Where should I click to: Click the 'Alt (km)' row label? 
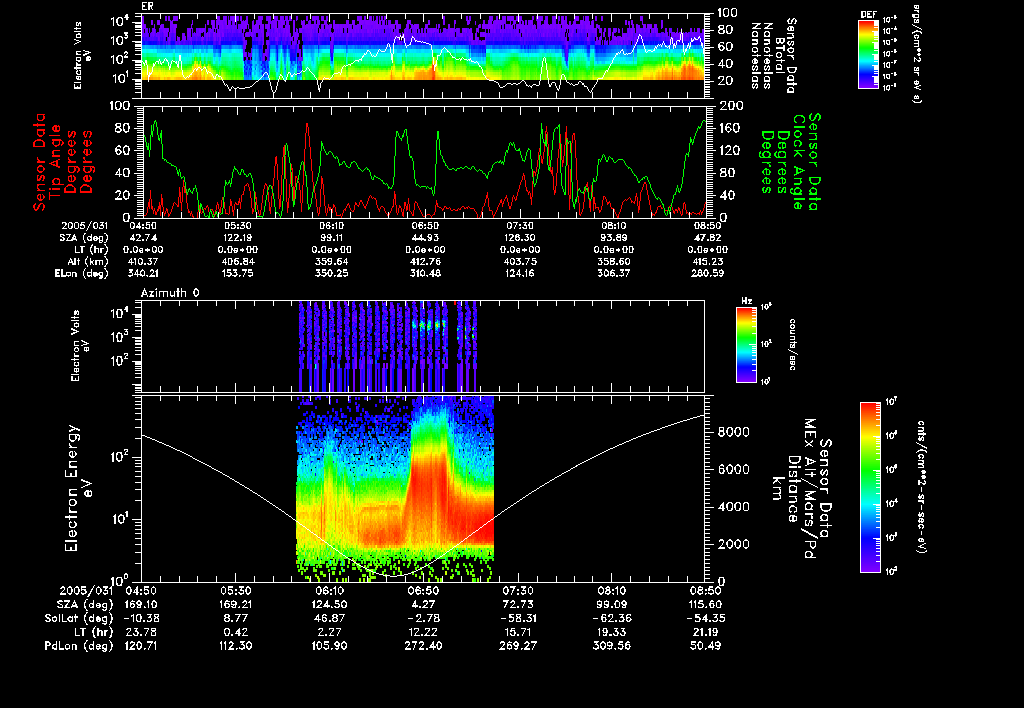88,261
